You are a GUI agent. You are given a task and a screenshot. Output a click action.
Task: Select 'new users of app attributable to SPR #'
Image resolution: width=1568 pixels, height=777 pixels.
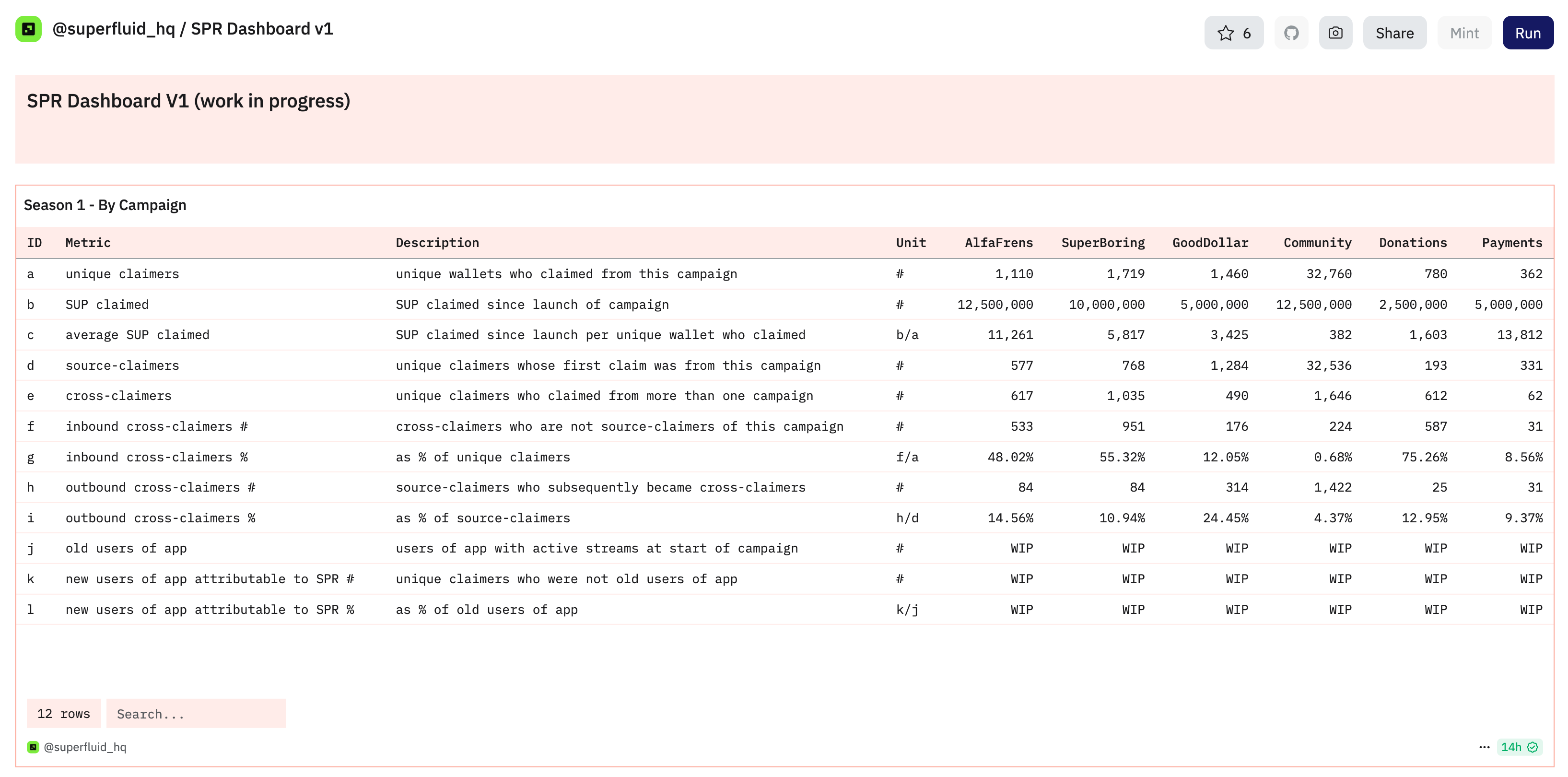tap(210, 579)
